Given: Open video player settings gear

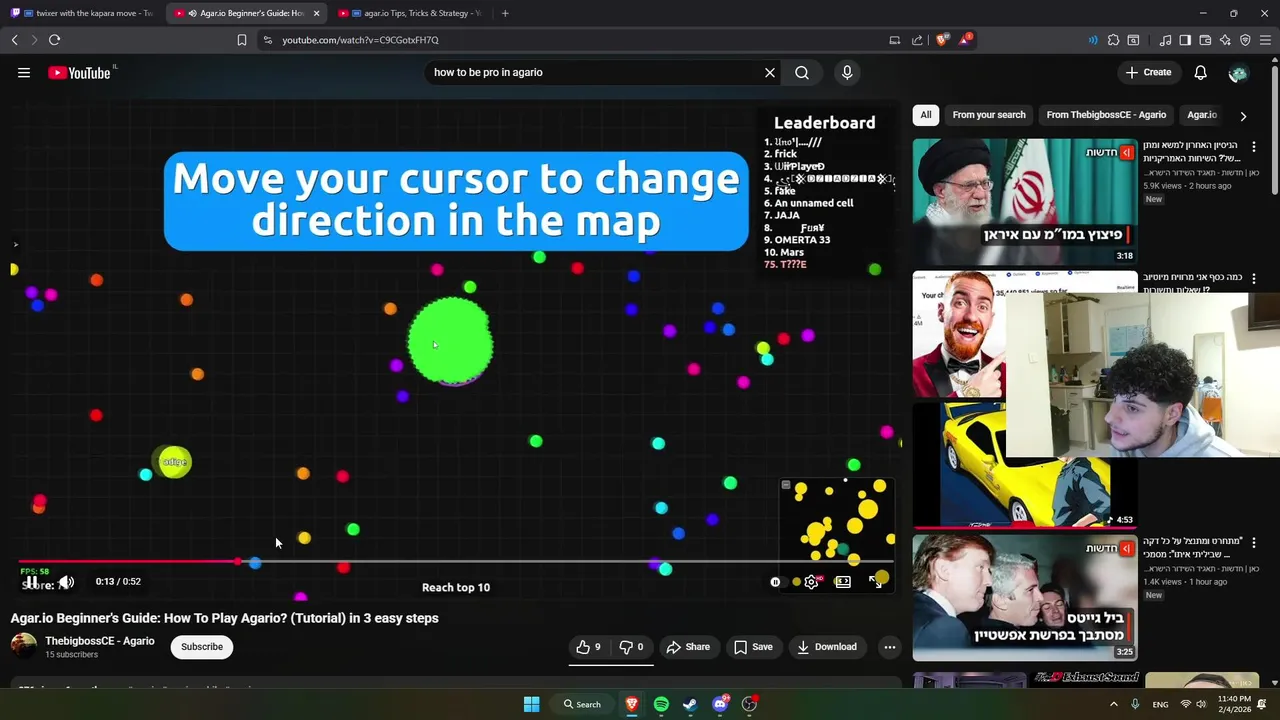Looking at the screenshot, I should tap(811, 582).
